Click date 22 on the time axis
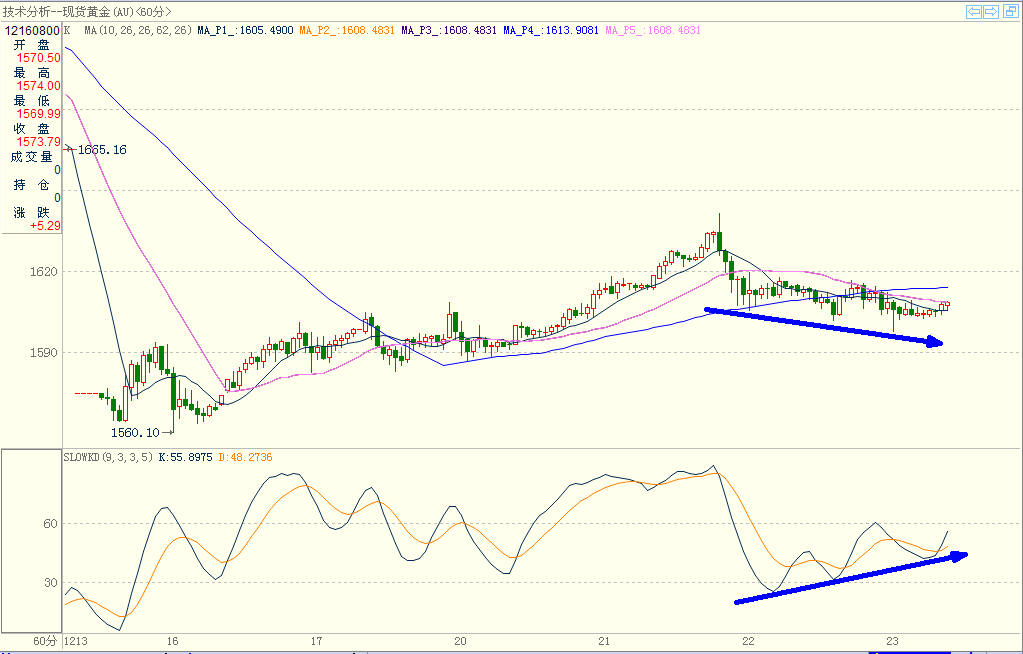This screenshot has width=1023, height=654. tap(748, 641)
